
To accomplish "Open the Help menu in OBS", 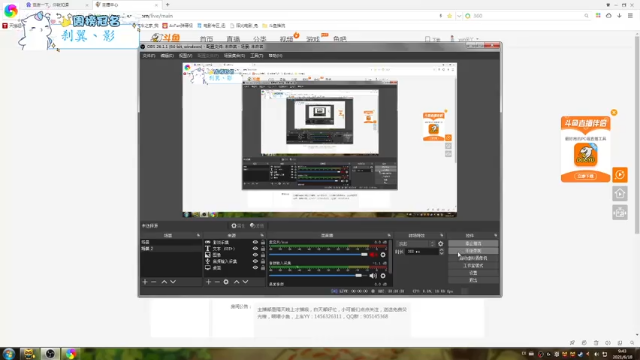I will tap(276, 56).
